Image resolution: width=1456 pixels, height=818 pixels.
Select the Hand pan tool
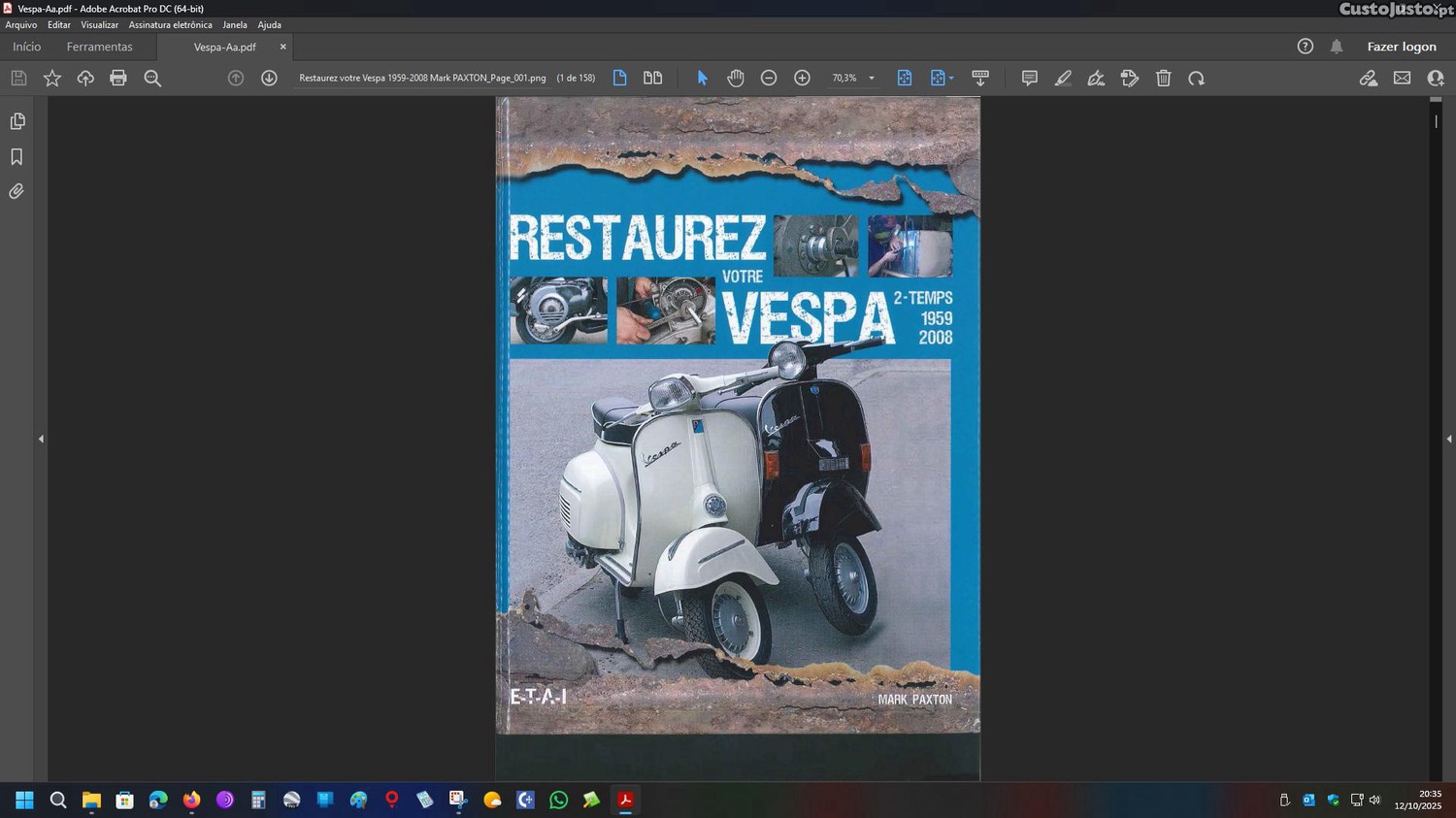[736, 79]
